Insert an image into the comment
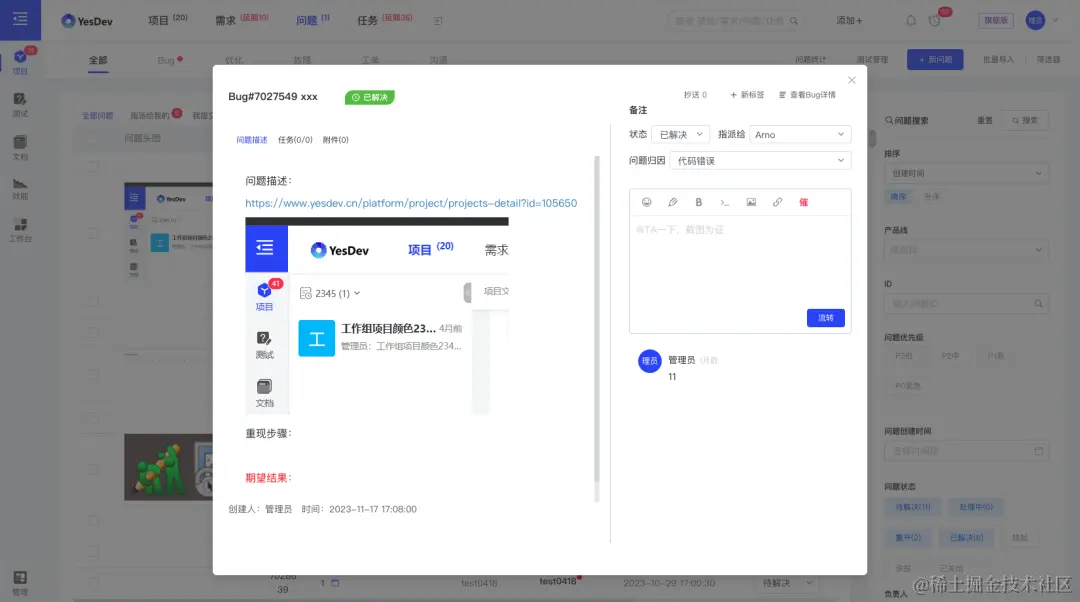This screenshot has height=602, width=1080. point(752,201)
